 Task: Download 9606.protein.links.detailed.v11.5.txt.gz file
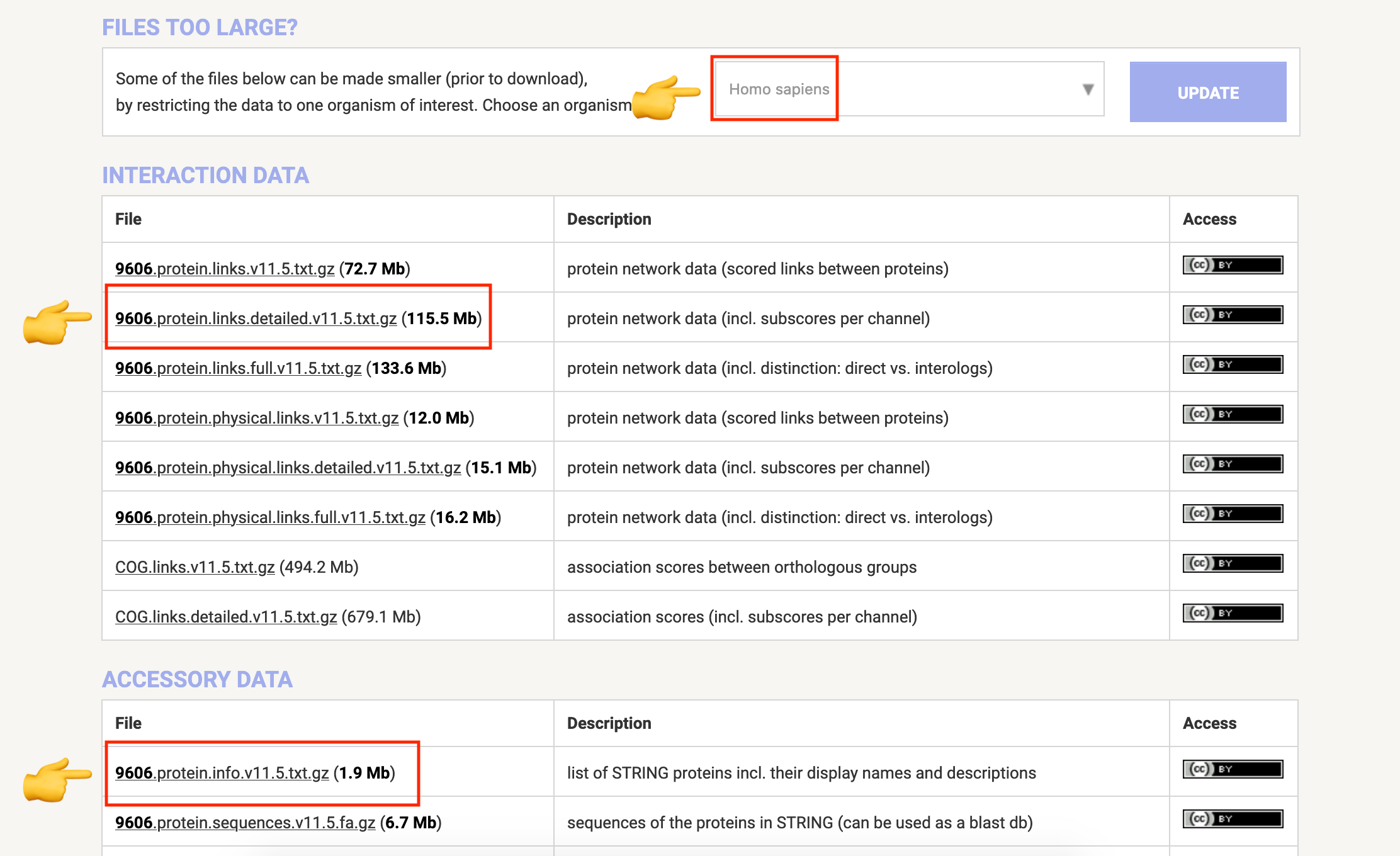click(x=256, y=318)
